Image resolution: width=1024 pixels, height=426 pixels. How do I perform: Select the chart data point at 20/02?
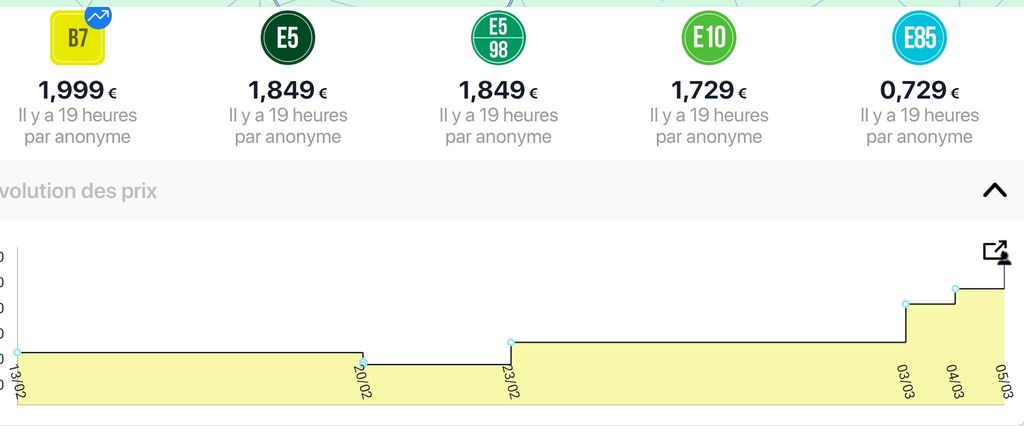363,362
